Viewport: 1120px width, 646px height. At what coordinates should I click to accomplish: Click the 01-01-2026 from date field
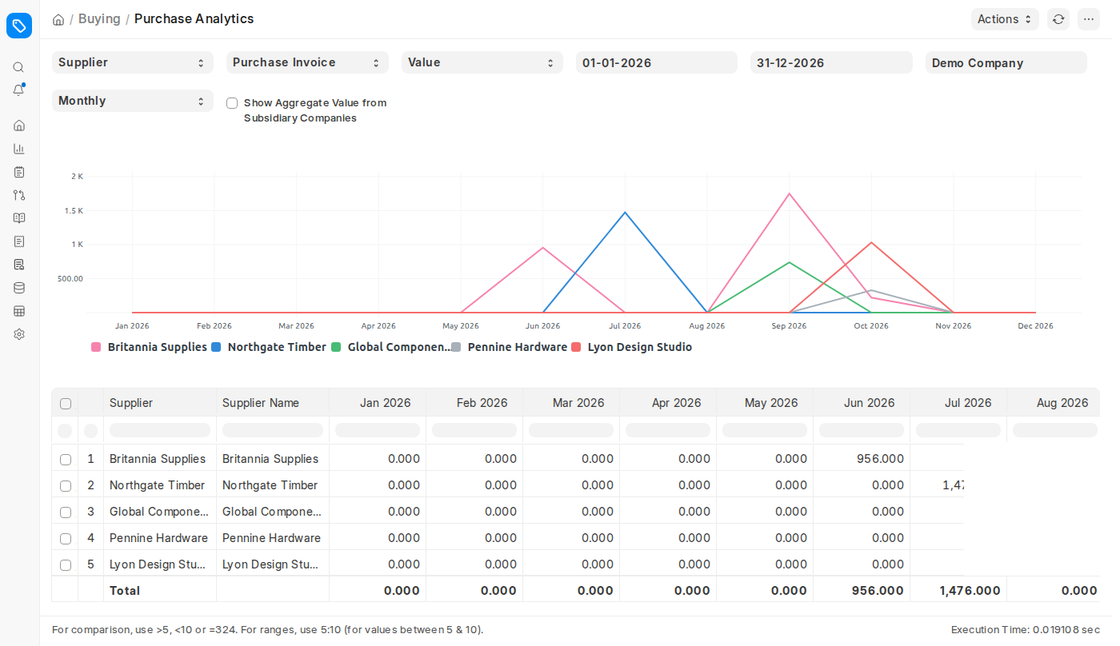(x=656, y=63)
